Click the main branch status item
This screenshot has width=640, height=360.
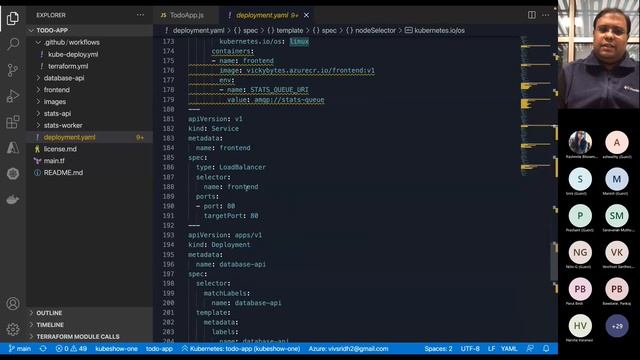[x=20, y=349]
